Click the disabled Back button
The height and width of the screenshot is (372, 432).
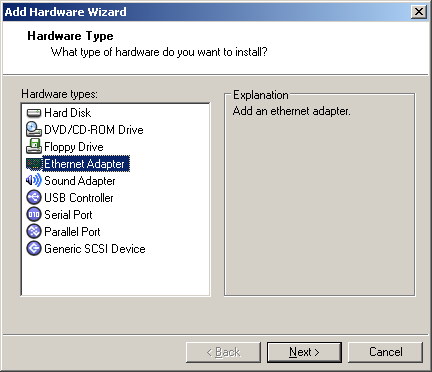(223, 352)
